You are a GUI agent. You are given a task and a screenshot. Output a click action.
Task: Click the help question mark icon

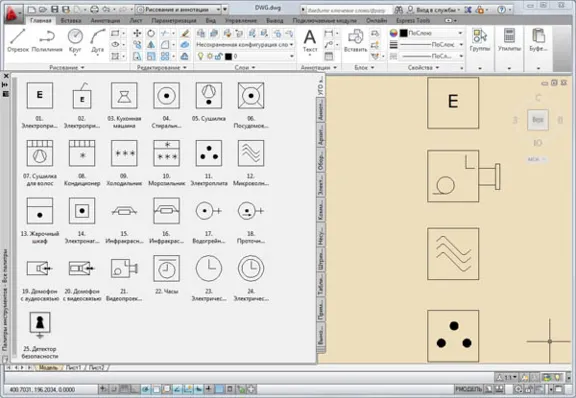click(501, 10)
